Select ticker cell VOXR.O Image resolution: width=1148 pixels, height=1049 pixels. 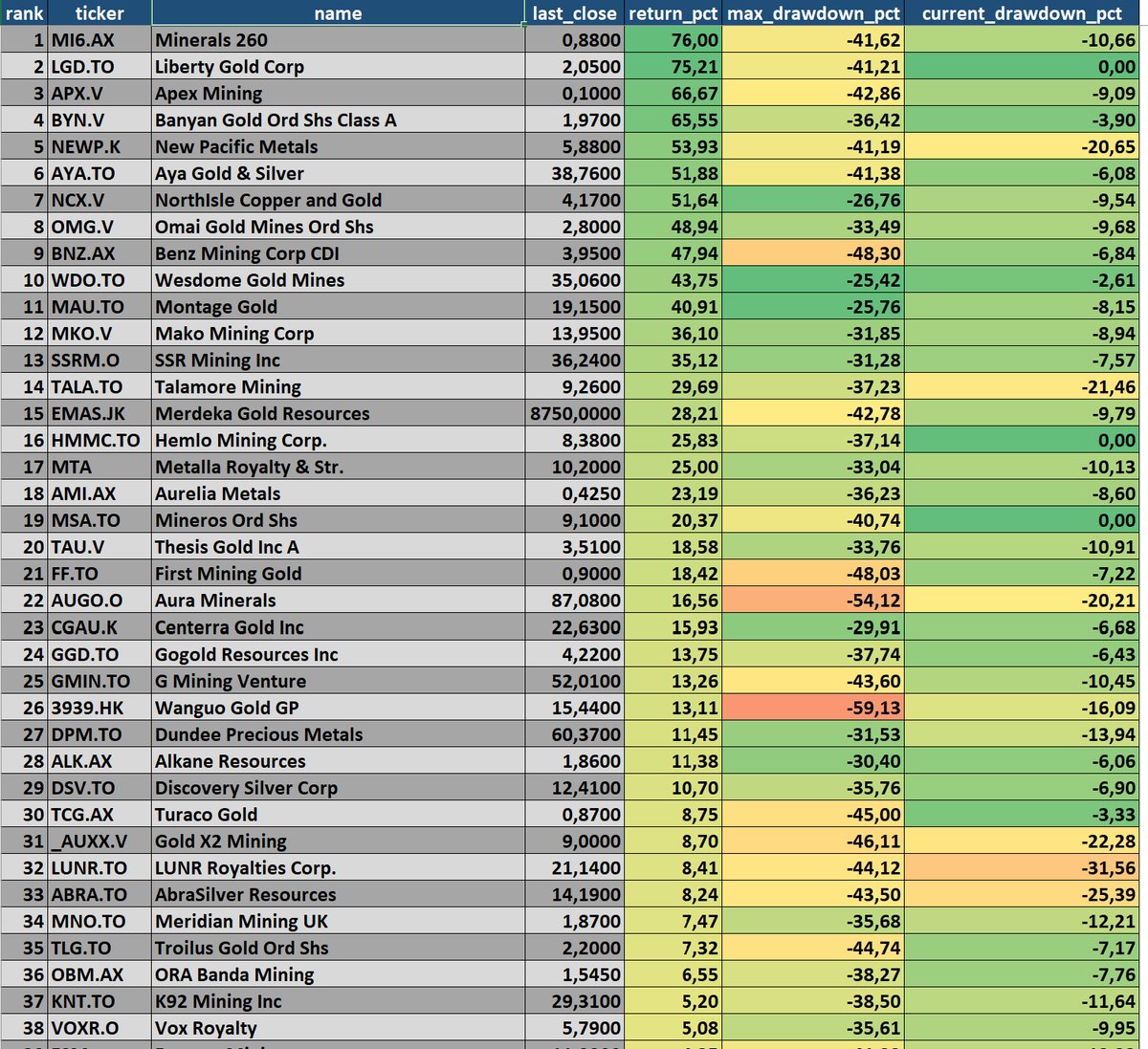[99, 1029]
